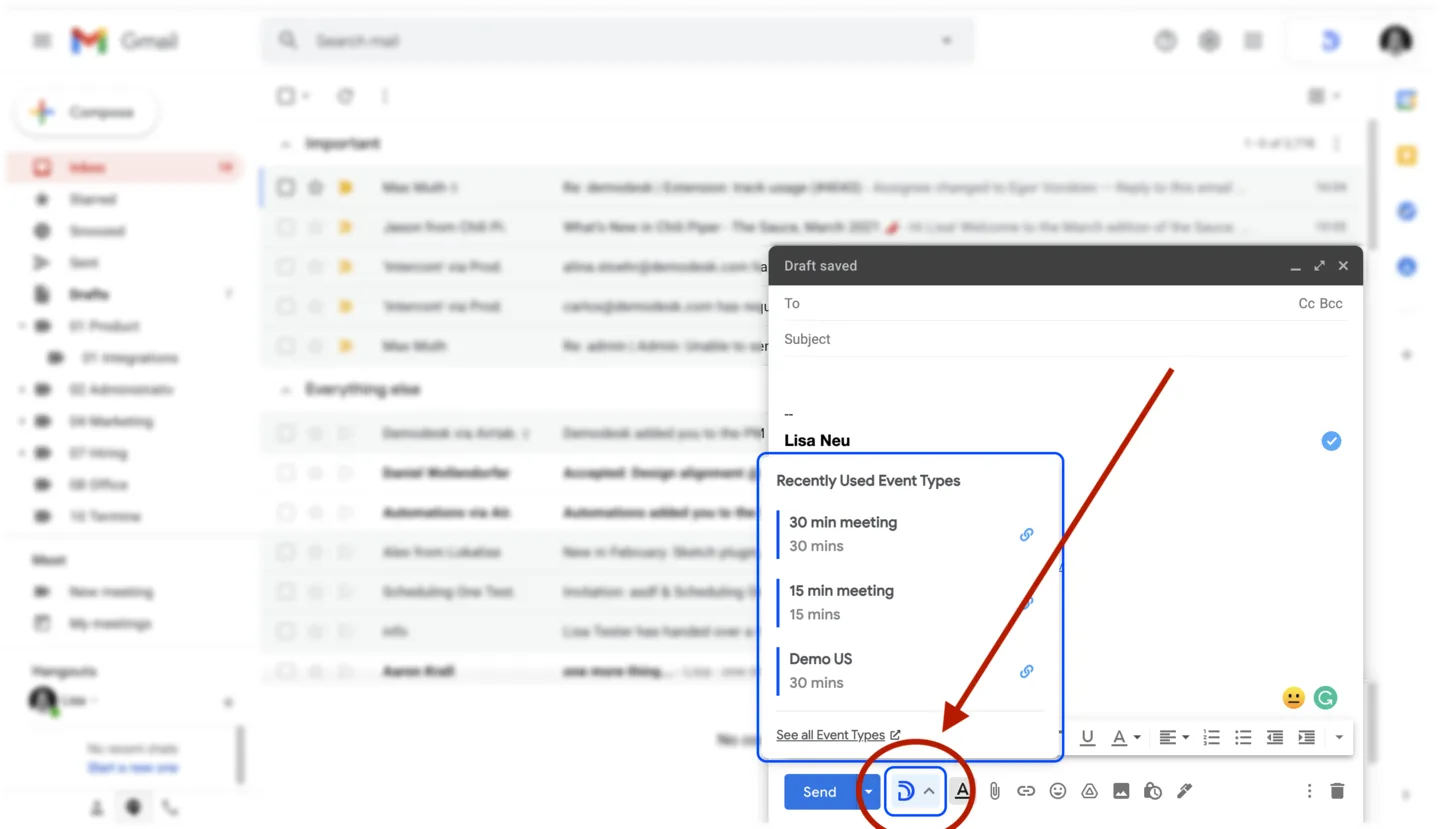
Task: Open Google Keep in the side panel
Action: (x=1407, y=155)
